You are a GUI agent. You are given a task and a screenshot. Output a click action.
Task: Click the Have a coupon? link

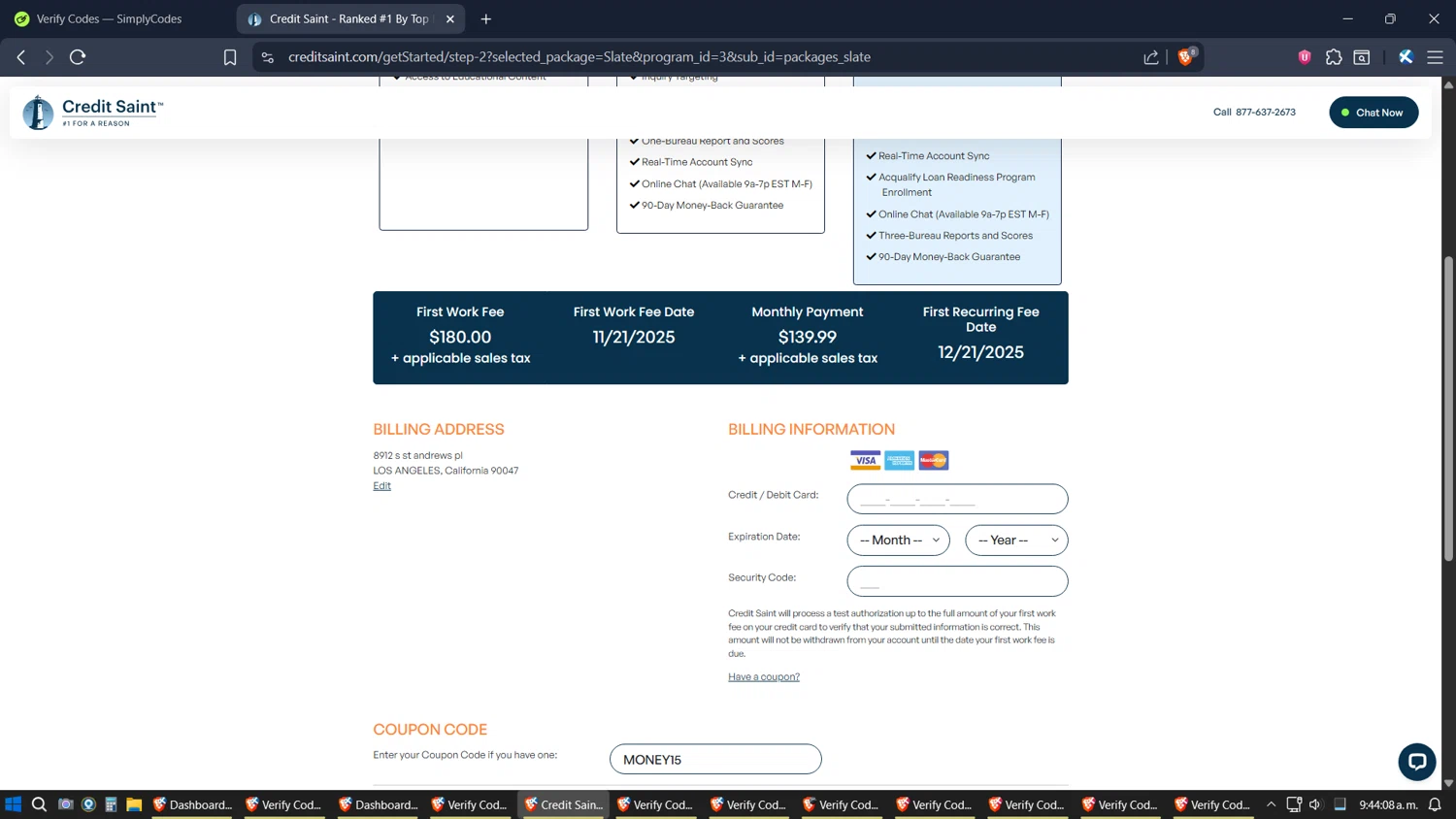764,677
